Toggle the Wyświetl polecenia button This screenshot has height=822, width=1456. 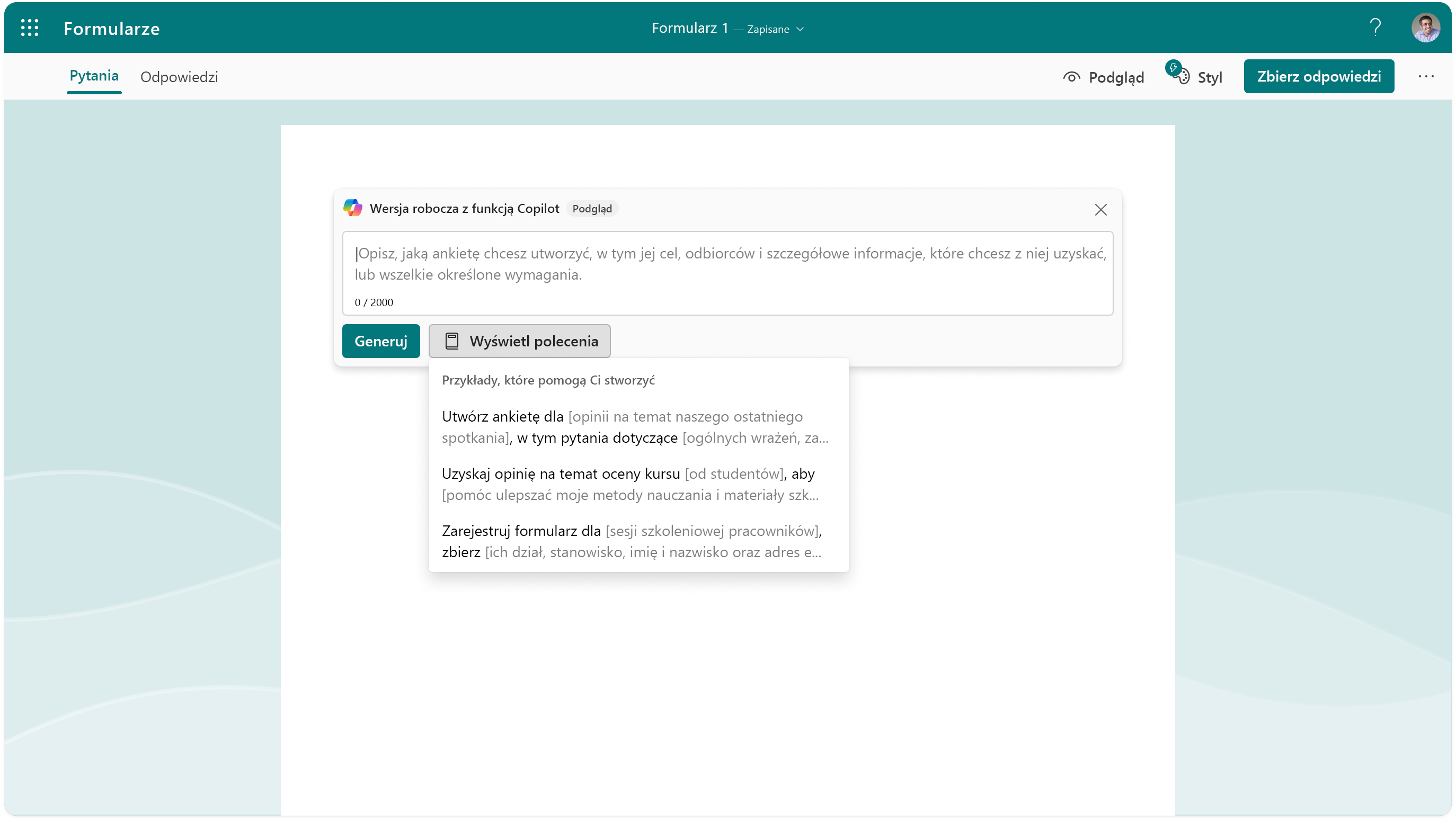click(x=519, y=341)
